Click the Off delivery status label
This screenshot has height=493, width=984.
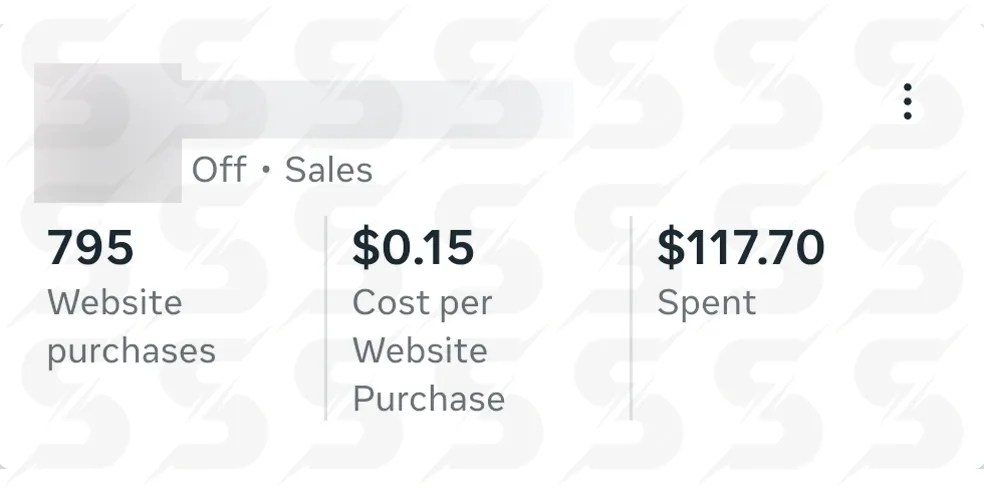point(218,170)
